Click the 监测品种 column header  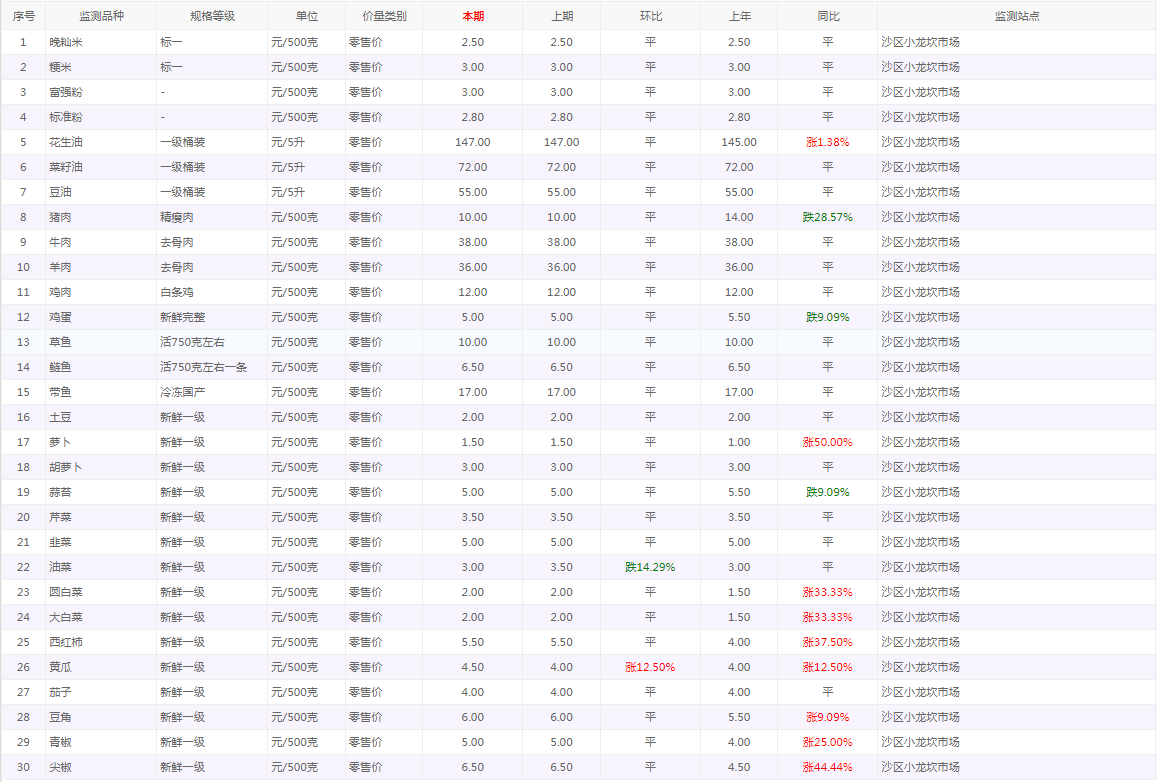point(100,16)
